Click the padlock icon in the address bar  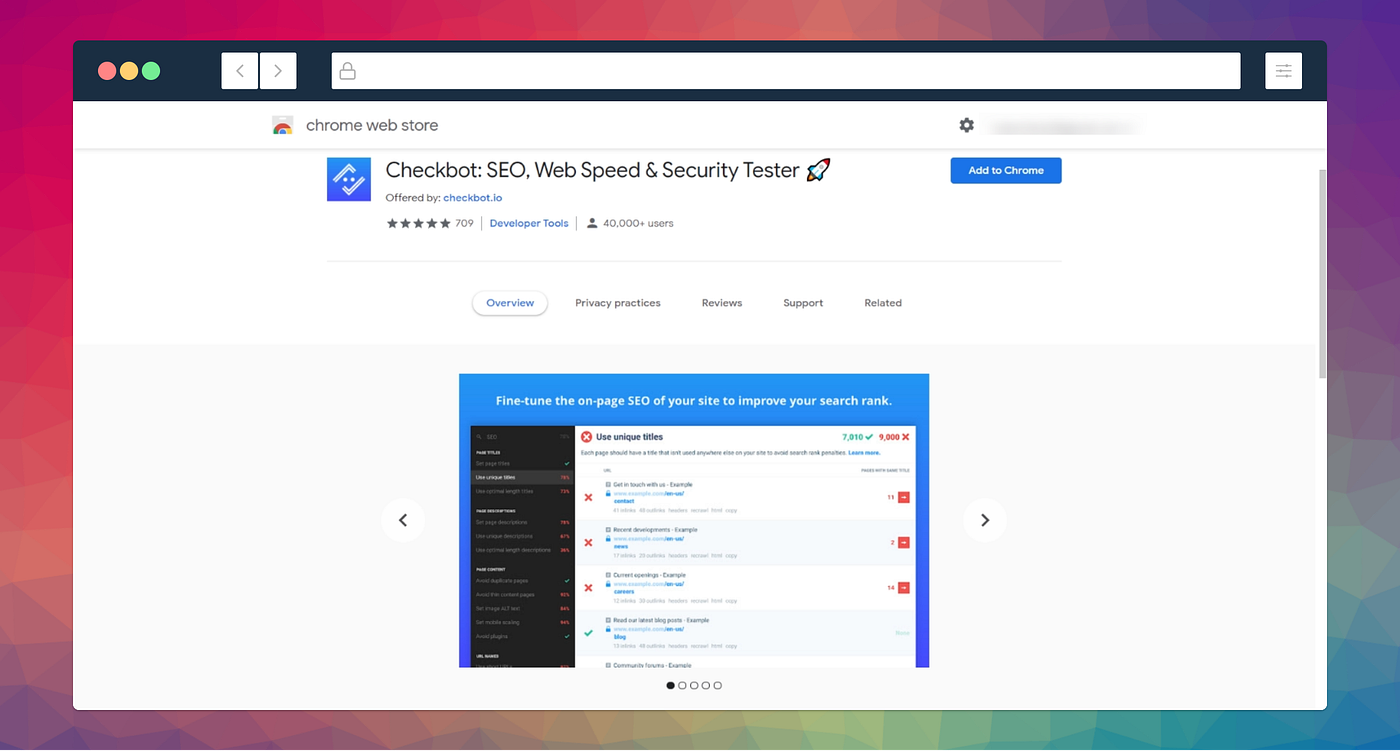click(347, 70)
